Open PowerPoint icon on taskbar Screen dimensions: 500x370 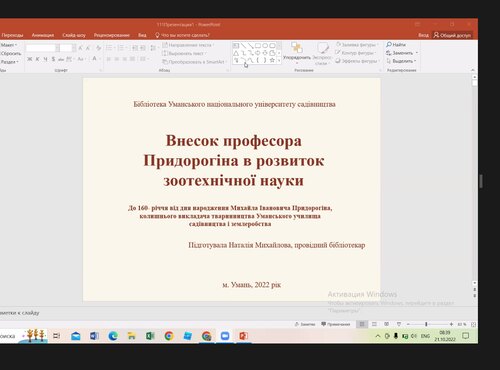point(244,336)
